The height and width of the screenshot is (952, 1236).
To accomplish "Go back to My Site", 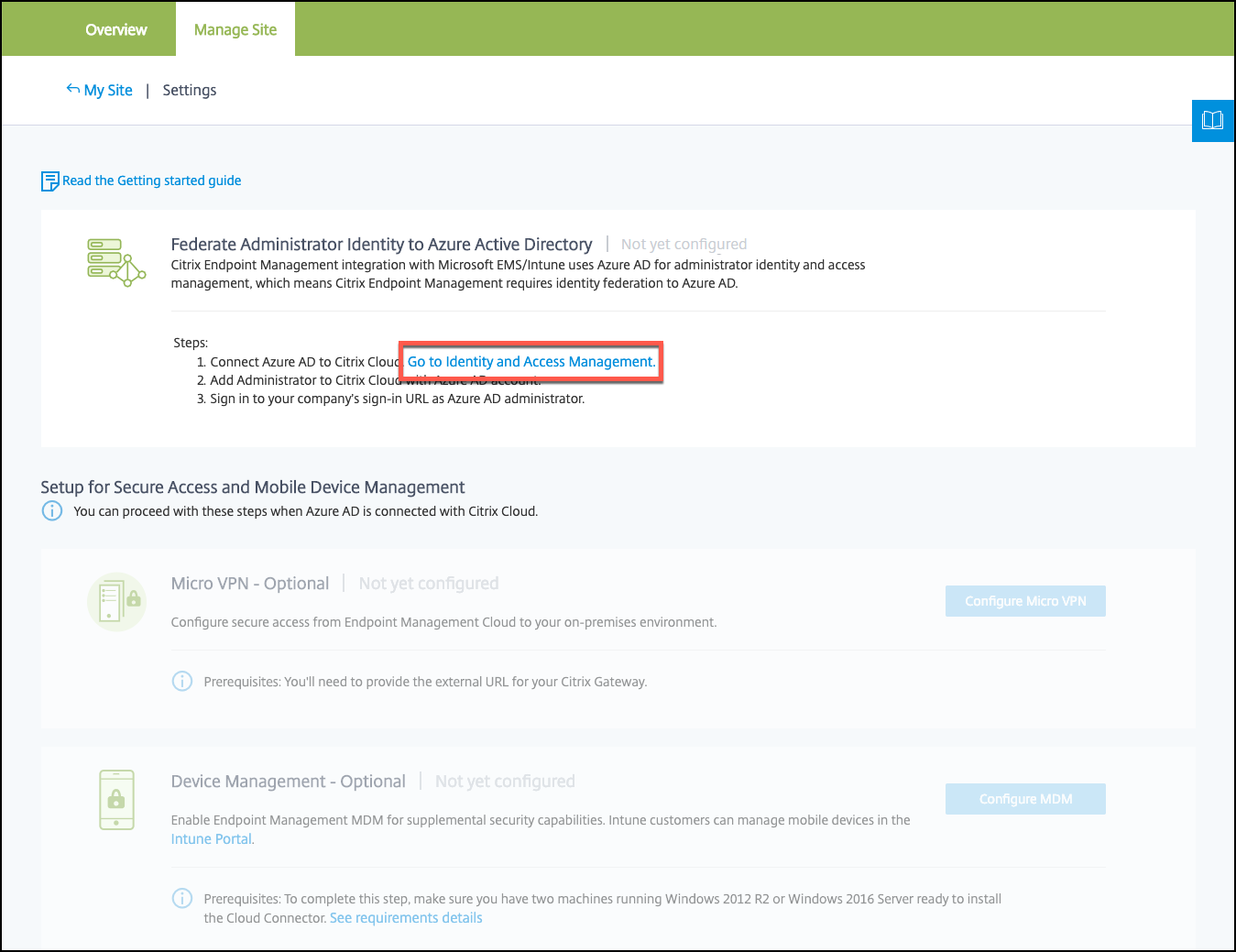I will pyautogui.click(x=108, y=90).
